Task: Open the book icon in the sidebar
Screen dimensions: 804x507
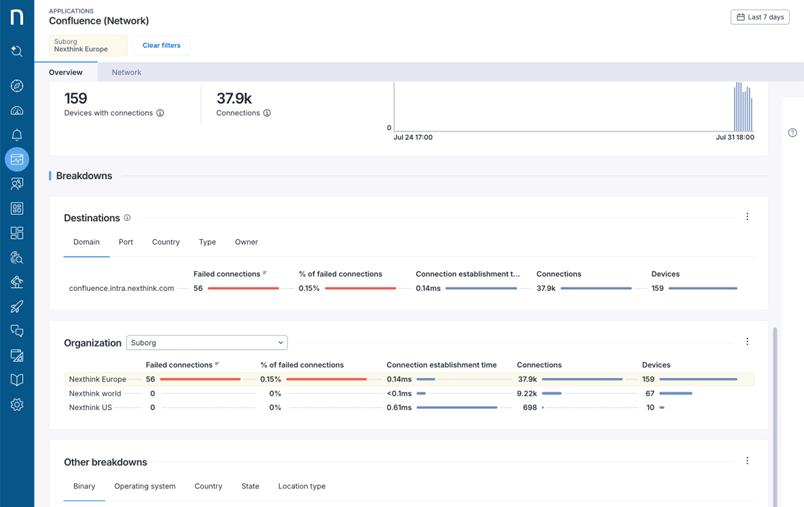Action: point(16,380)
